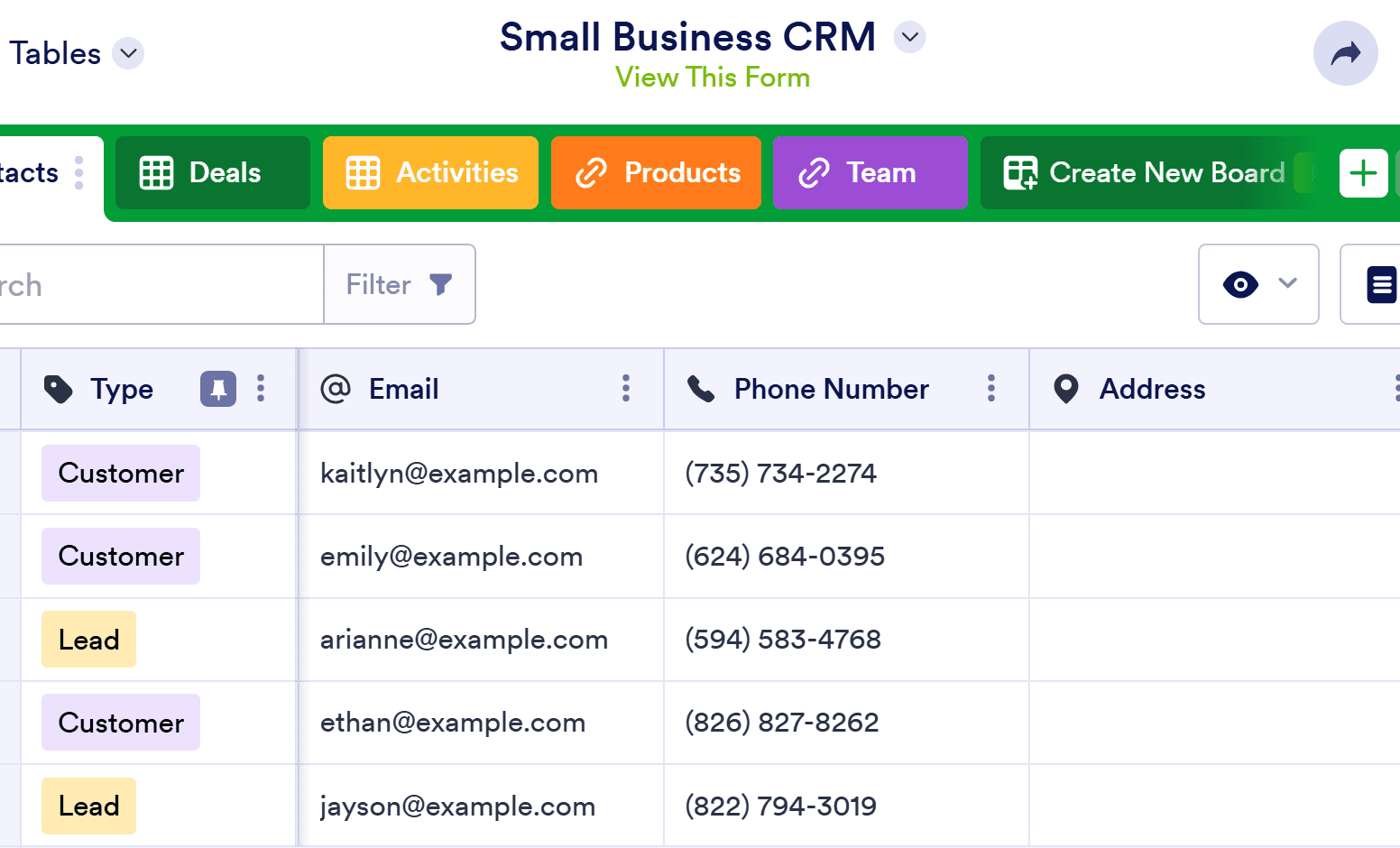This screenshot has height=848, width=1400.
Task: Open the View This Form link
Action: (x=713, y=78)
